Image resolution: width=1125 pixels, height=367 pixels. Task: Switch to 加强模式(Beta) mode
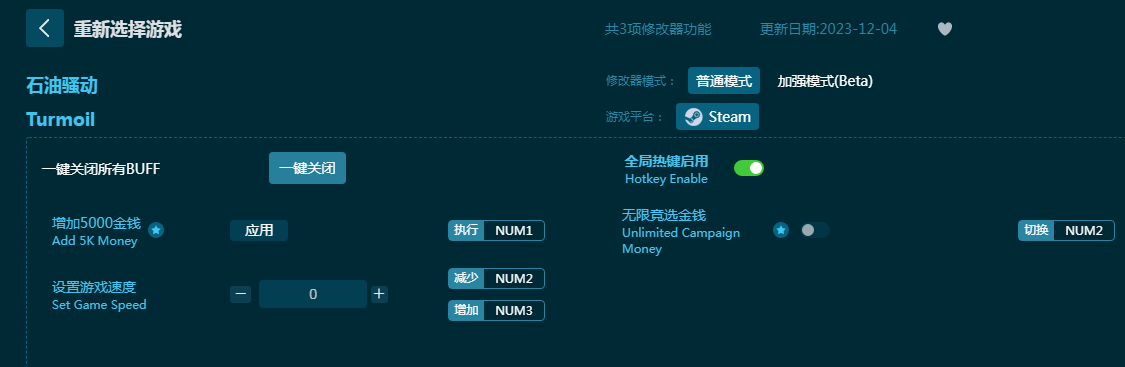tap(825, 81)
